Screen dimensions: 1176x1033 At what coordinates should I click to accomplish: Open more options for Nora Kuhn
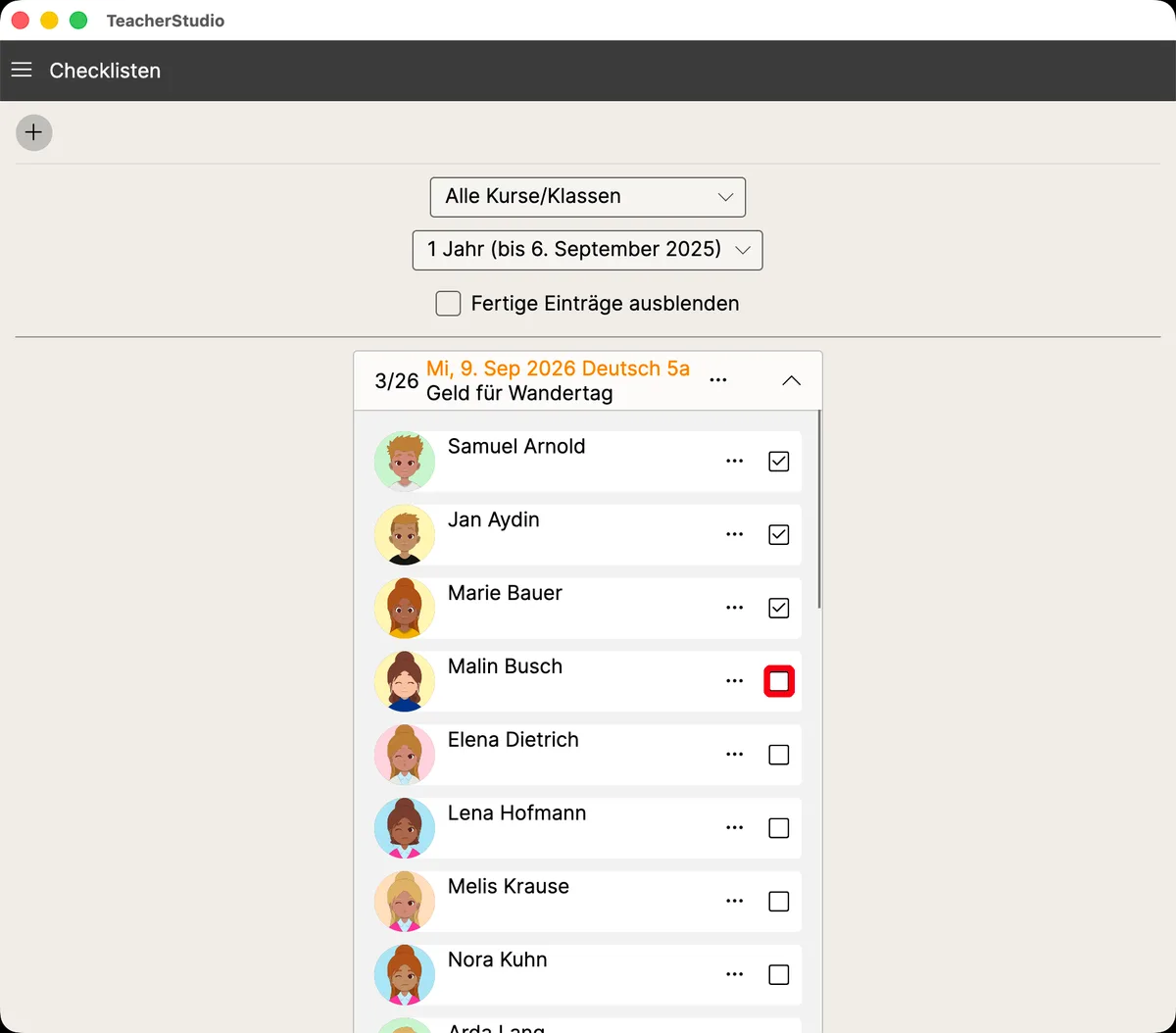(735, 974)
